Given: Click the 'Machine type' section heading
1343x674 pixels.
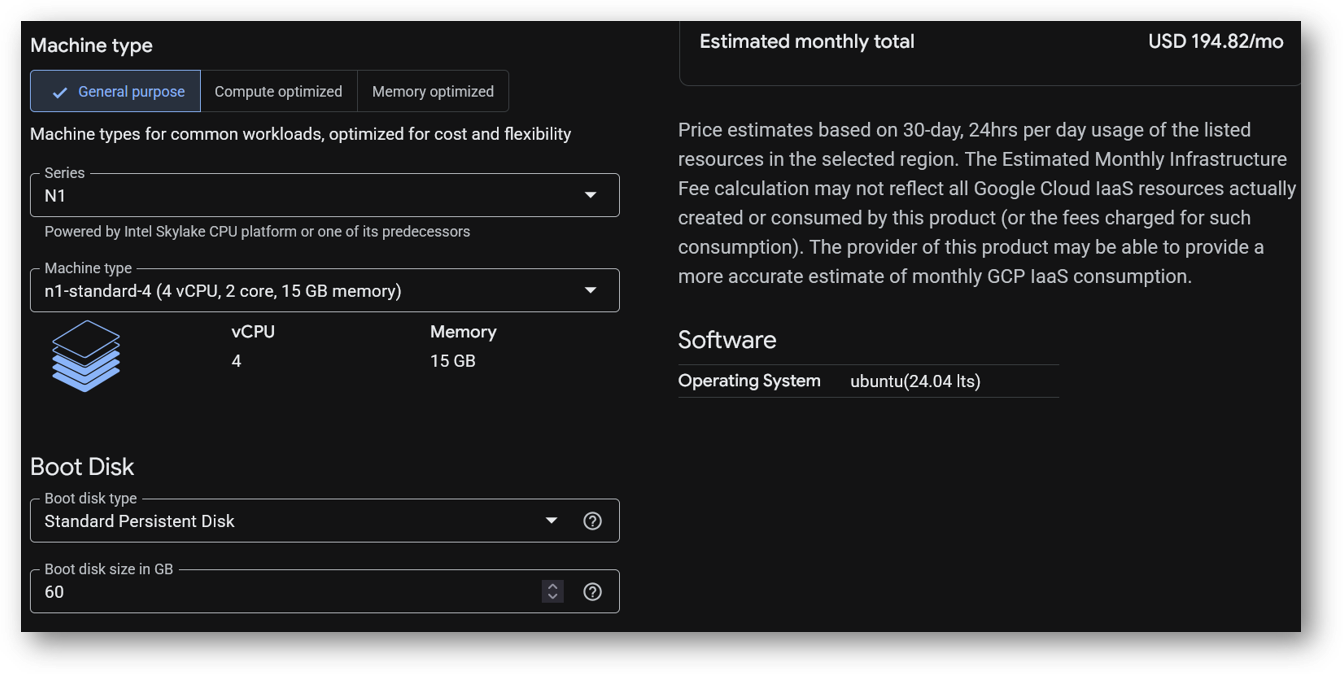Looking at the screenshot, I should click(x=91, y=46).
